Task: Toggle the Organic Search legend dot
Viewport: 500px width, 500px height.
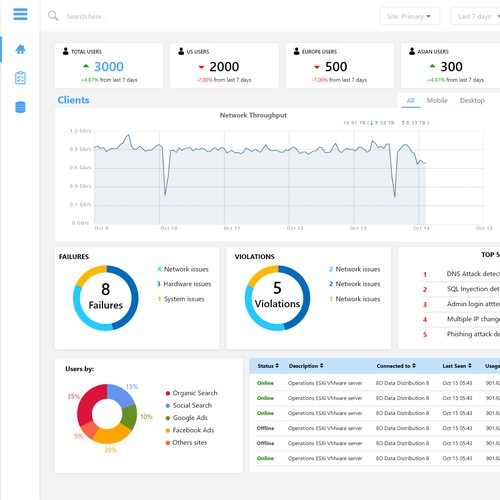Action: tap(168, 393)
